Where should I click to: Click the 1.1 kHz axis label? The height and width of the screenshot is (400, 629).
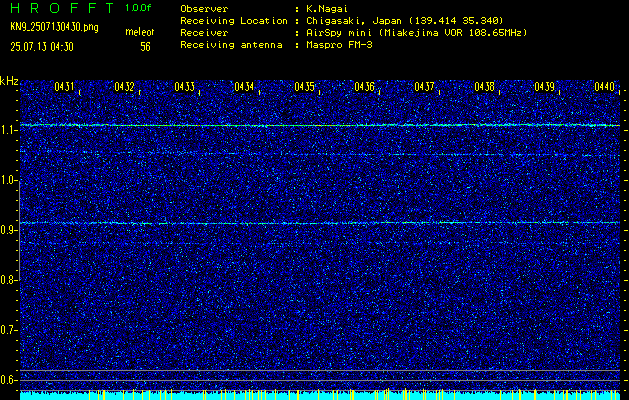tap(7, 130)
